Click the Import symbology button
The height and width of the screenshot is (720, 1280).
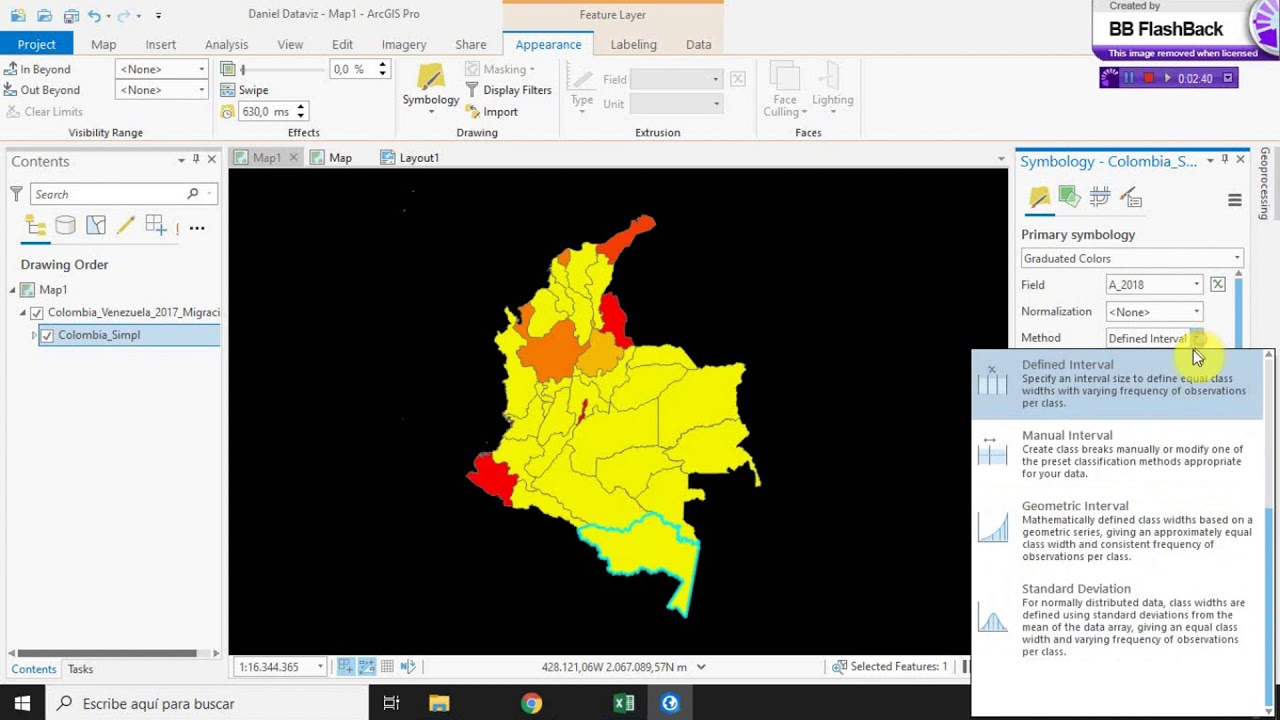[491, 112]
